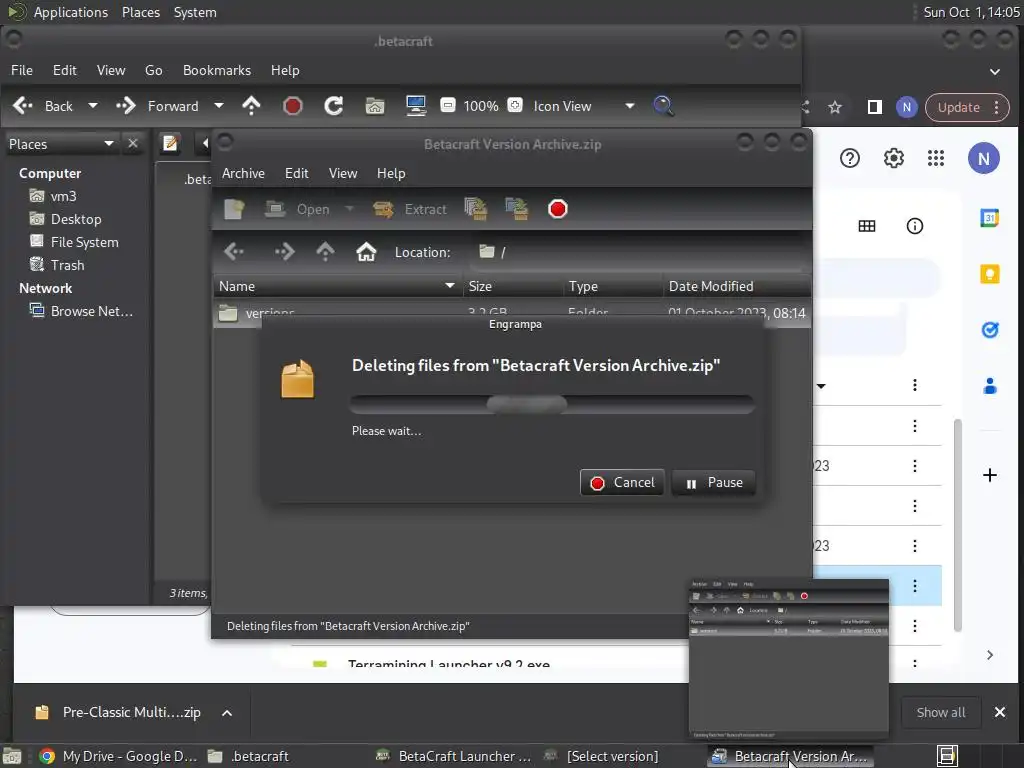Screen dimensions: 1024x768
Task: Select vm3 in Places sidebar
Action: point(63,196)
